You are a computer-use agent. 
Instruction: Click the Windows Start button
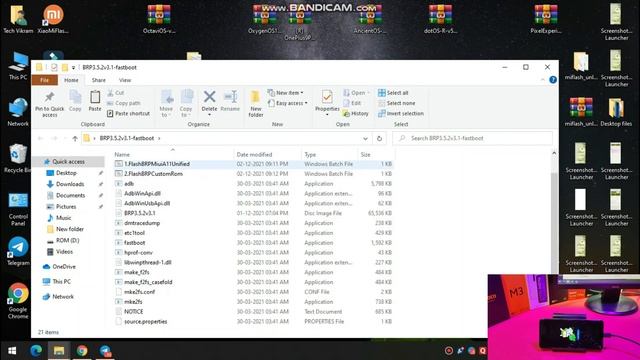click(12, 351)
